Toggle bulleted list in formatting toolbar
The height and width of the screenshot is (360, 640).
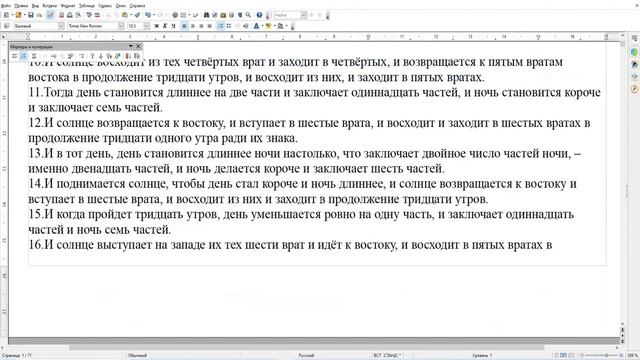coord(229,26)
